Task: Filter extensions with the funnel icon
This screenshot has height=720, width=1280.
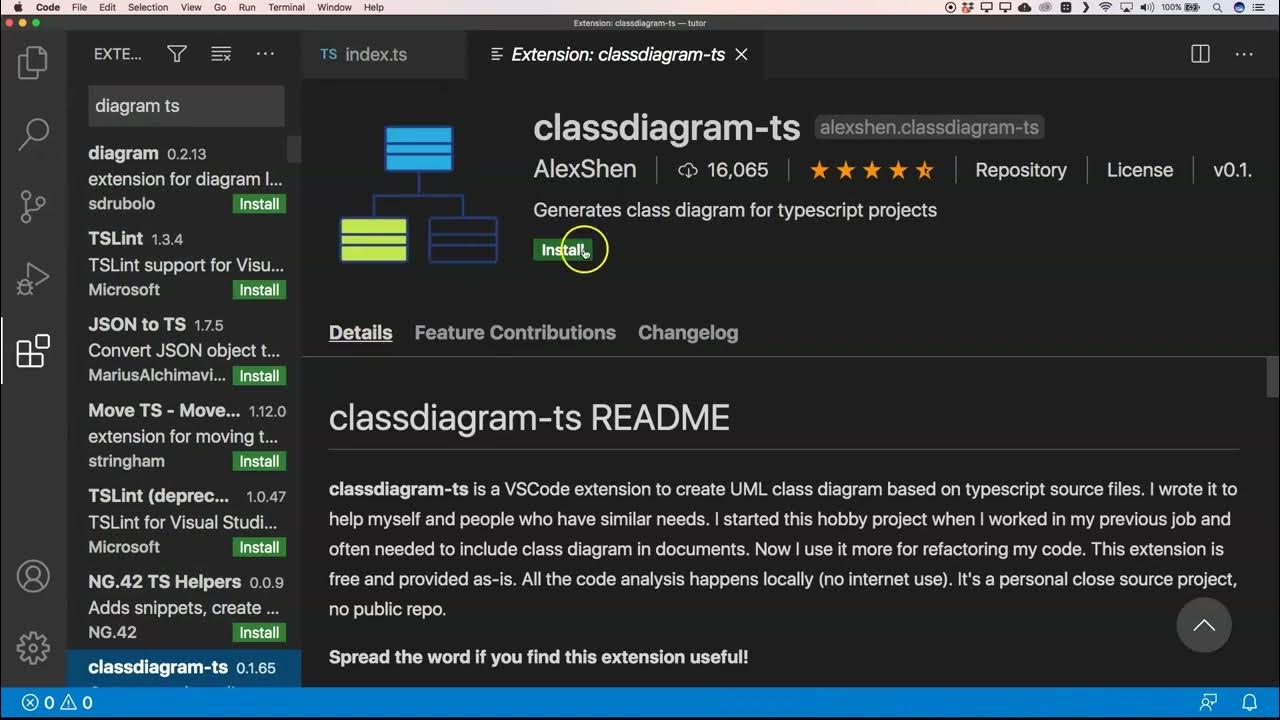Action: [177, 54]
